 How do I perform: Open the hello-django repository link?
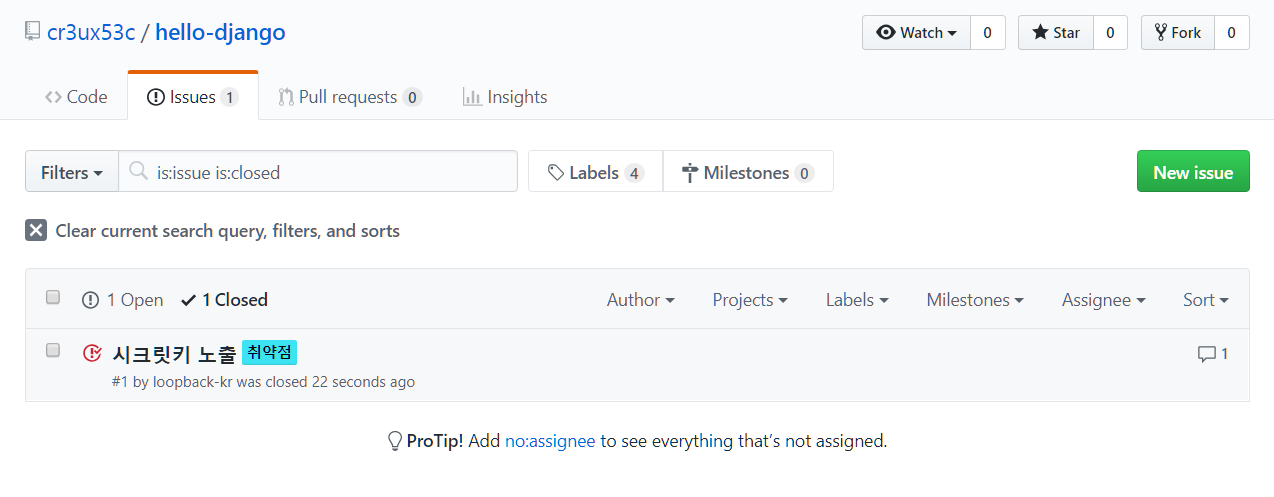point(220,32)
